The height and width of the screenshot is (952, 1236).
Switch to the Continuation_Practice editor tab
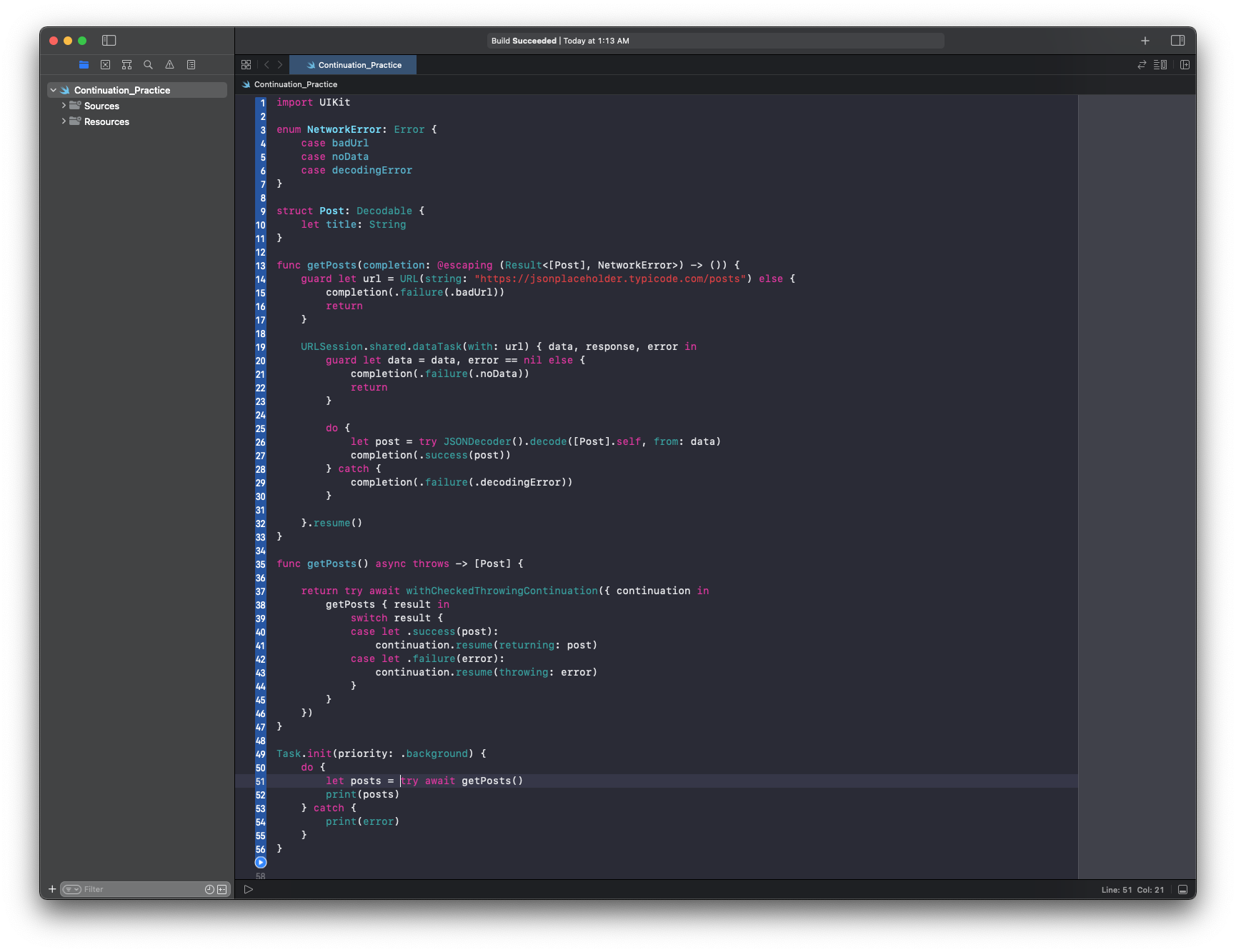click(353, 65)
